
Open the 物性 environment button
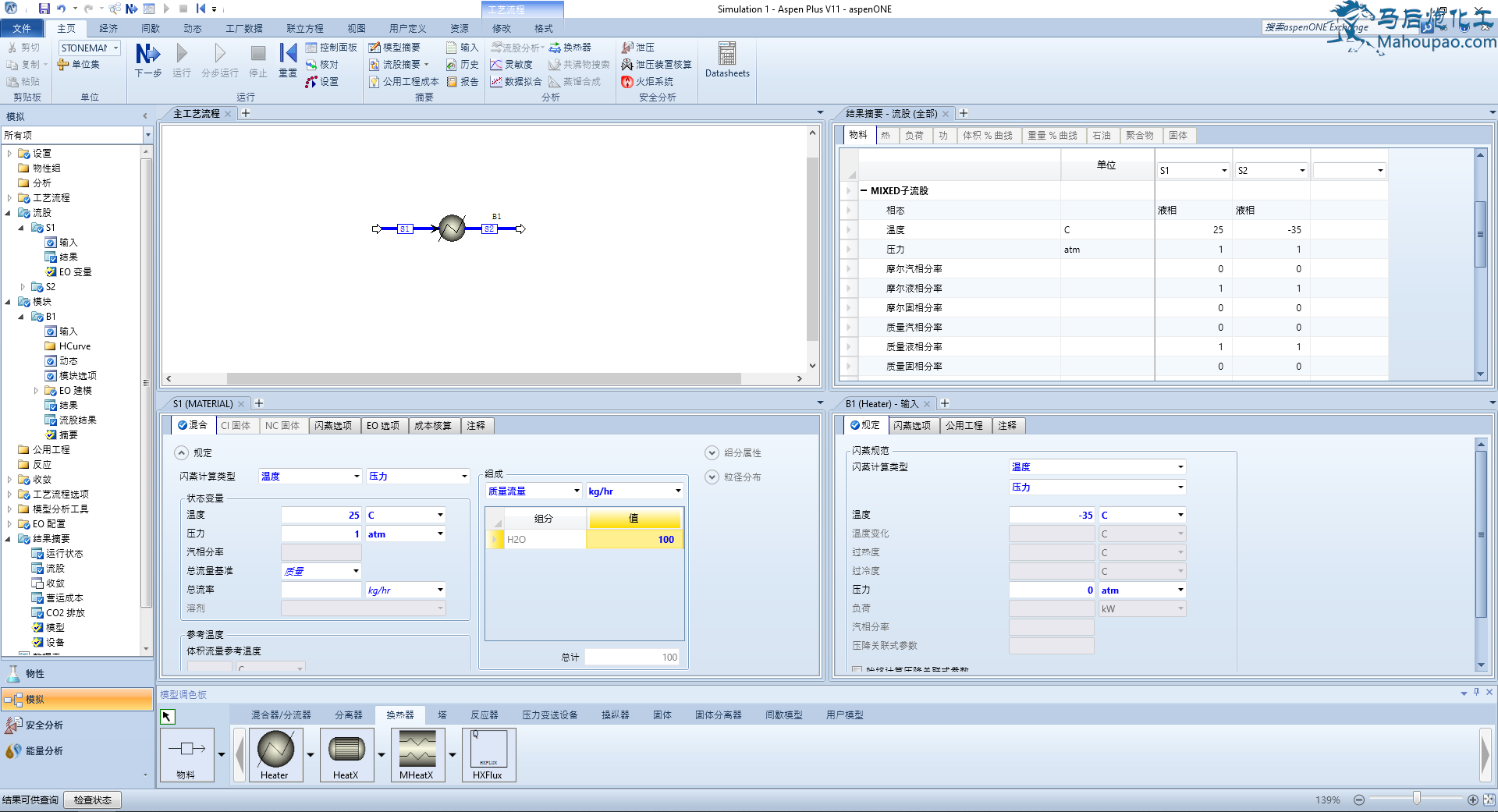click(76, 674)
